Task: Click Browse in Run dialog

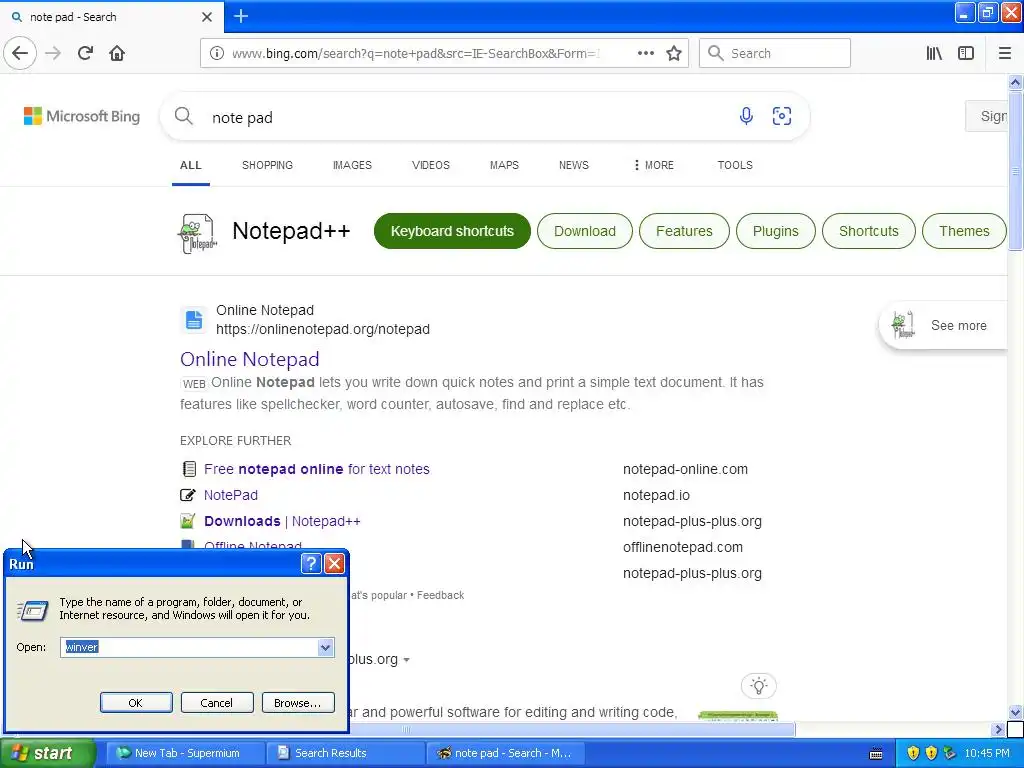Action: coord(298,703)
